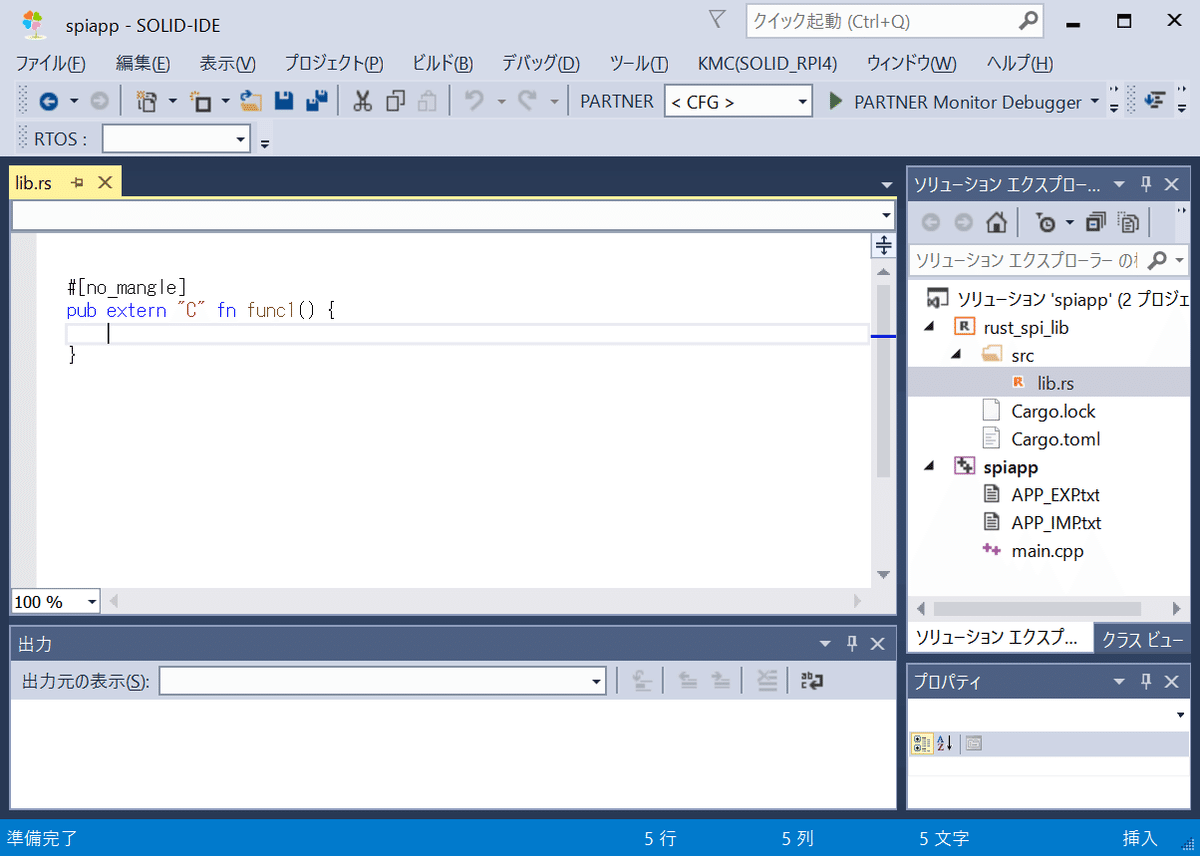Click the editor vertical scrollbar thumb
The width and height of the screenshot is (1200, 856).
click(883, 381)
